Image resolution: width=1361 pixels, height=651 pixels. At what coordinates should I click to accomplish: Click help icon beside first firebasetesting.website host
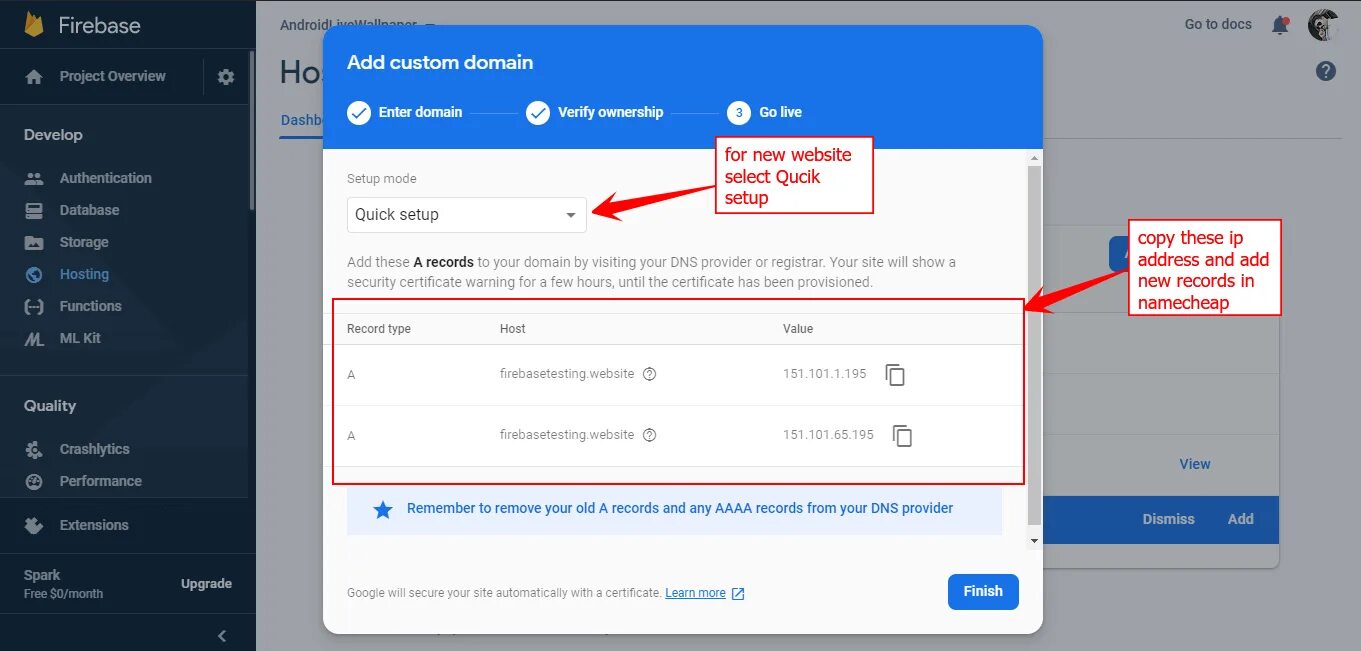pyautogui.click(x=649, y=374)
